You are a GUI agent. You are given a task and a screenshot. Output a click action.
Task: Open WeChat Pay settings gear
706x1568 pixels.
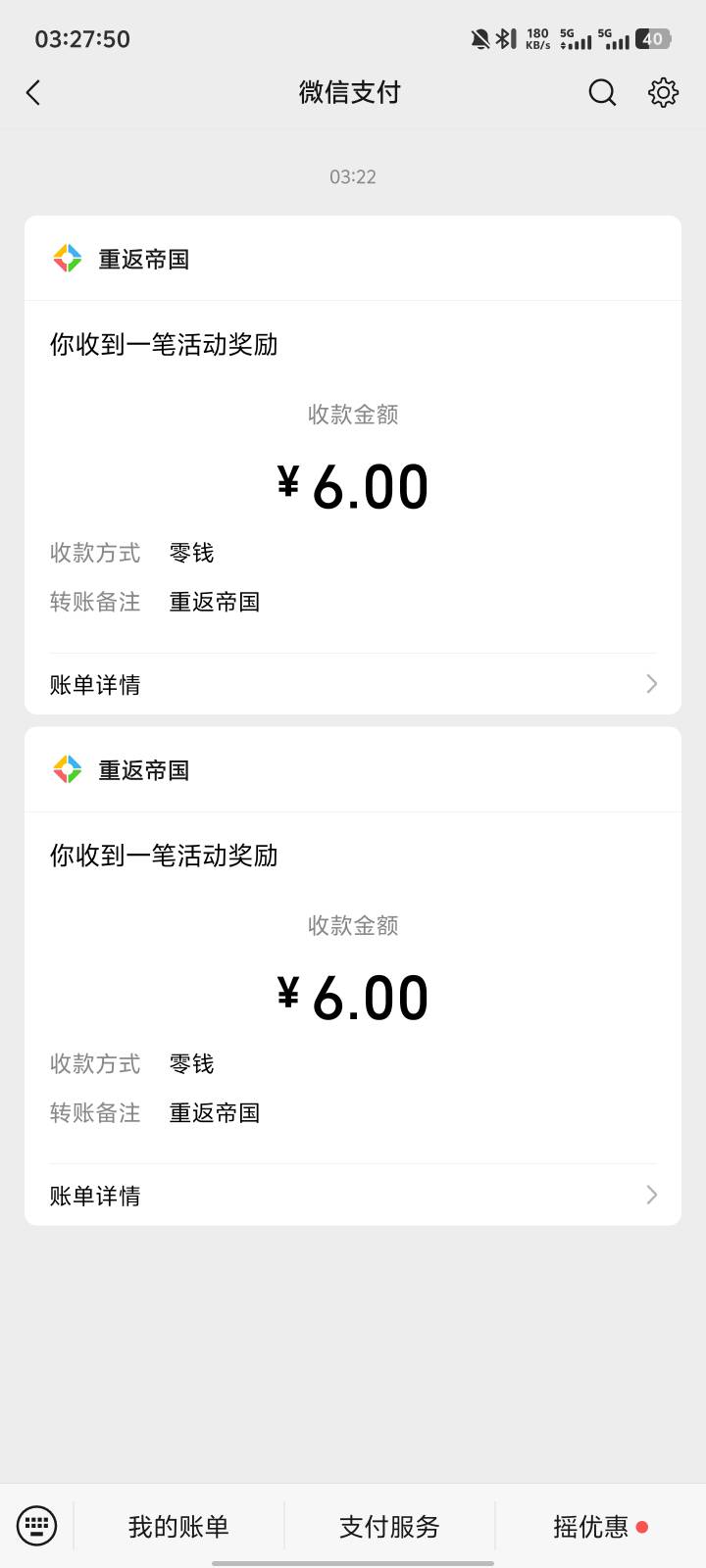point(663,93)
